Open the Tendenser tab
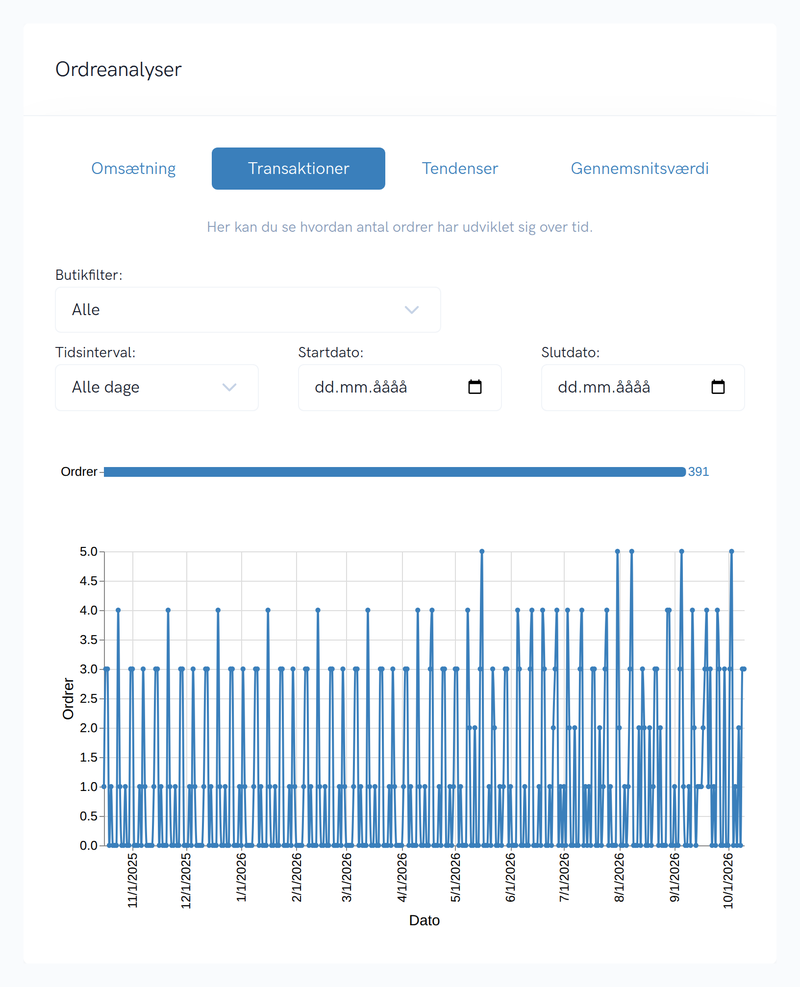Image resolution: width=800 pixels, height=987 pixels. tap(460, 169)
